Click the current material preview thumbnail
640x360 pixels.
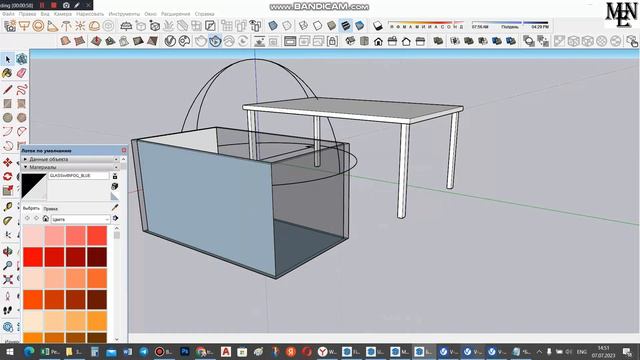34,187
